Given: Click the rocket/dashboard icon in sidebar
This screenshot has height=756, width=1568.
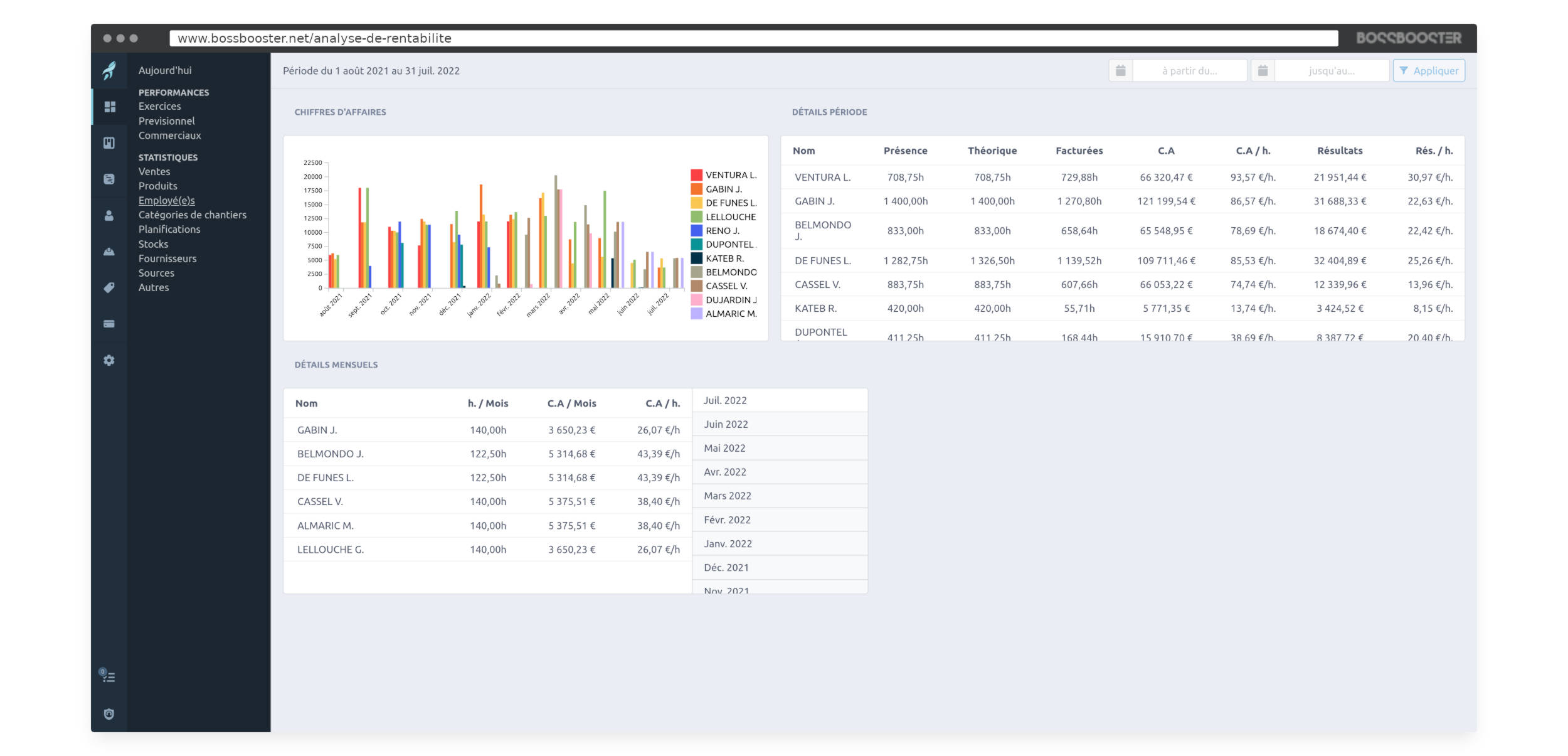Looking at the screenshot, I should tap(110, 70).
